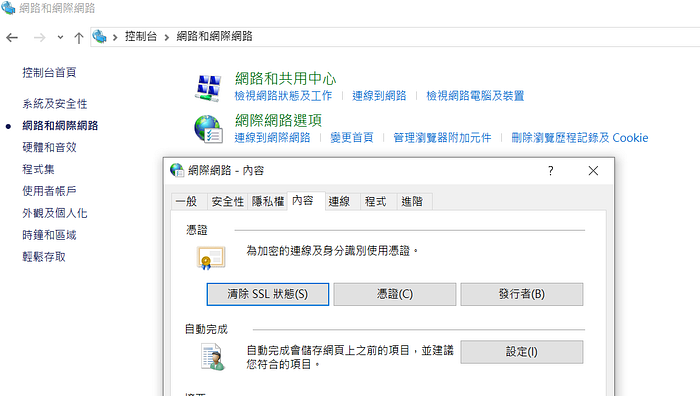Image resolution: width=700 pixels, height=396 pixels.
Task: Click the AutoComplete document-person icon
Action: [212, 357]
